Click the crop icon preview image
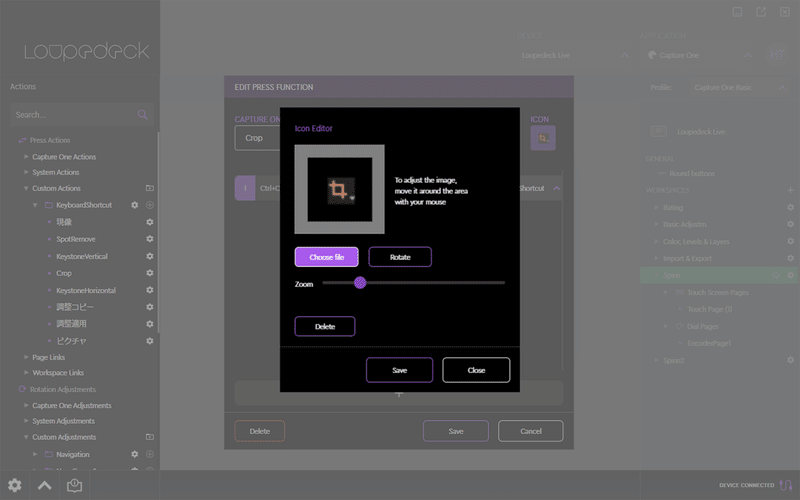This screenshot has width=800, height=500. [x=340, y=190]
